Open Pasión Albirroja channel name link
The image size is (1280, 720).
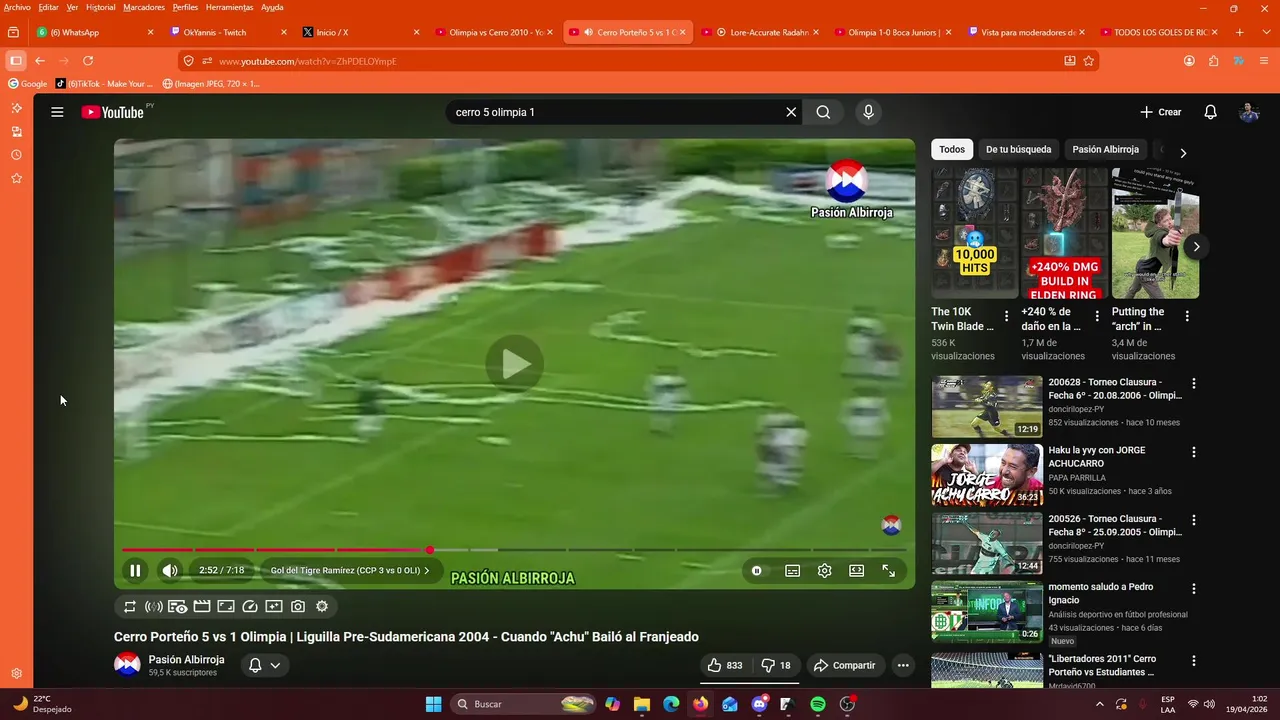[186, 660]
